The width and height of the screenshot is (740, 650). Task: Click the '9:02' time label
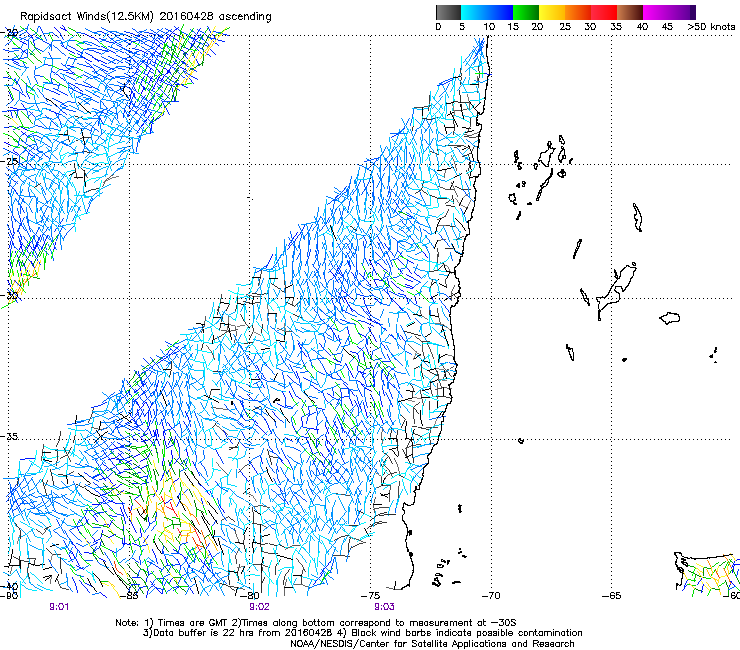(x=259, y=607)
